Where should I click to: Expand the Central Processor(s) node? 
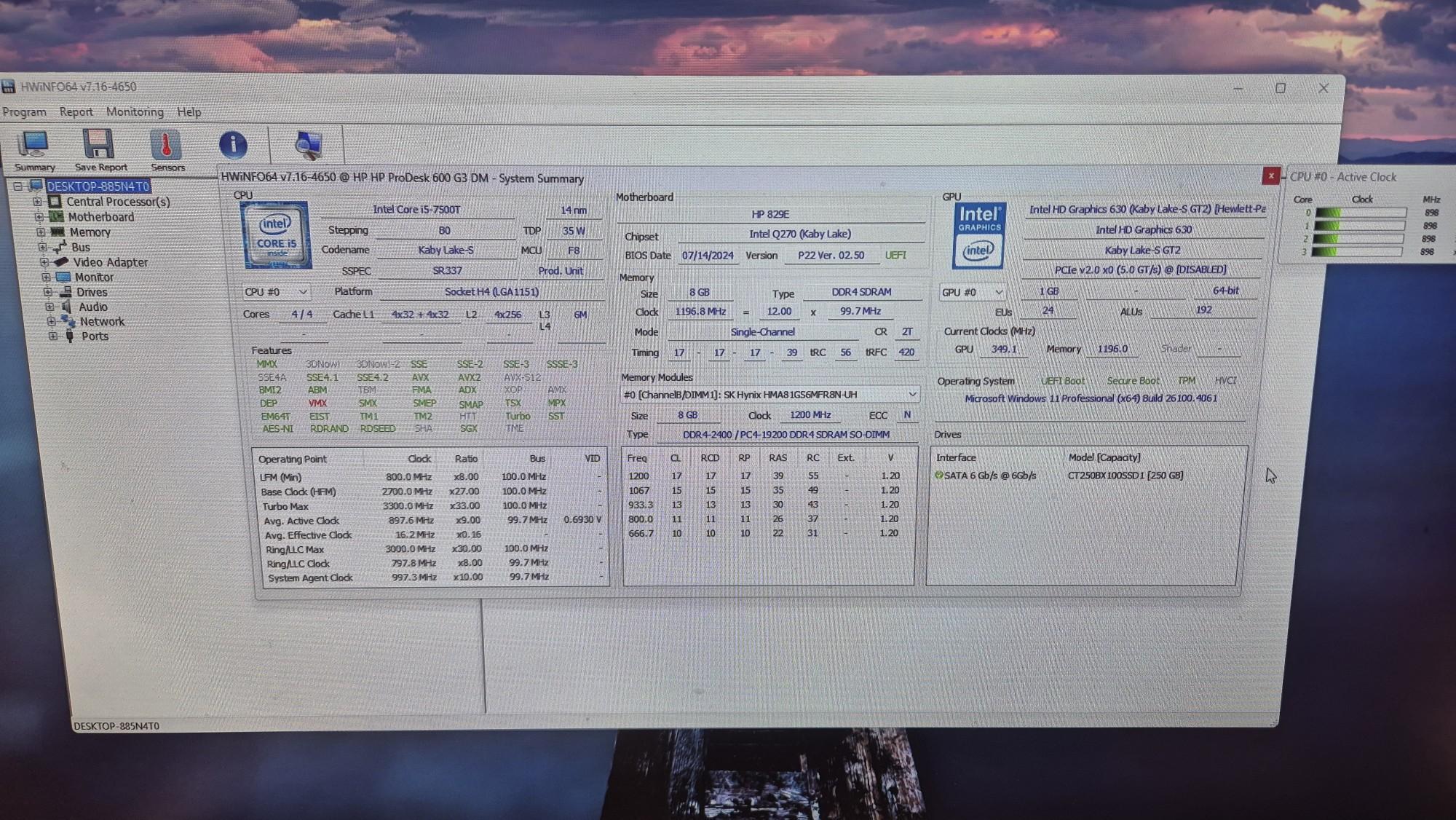pyautogui.click(x=37, y=201)
